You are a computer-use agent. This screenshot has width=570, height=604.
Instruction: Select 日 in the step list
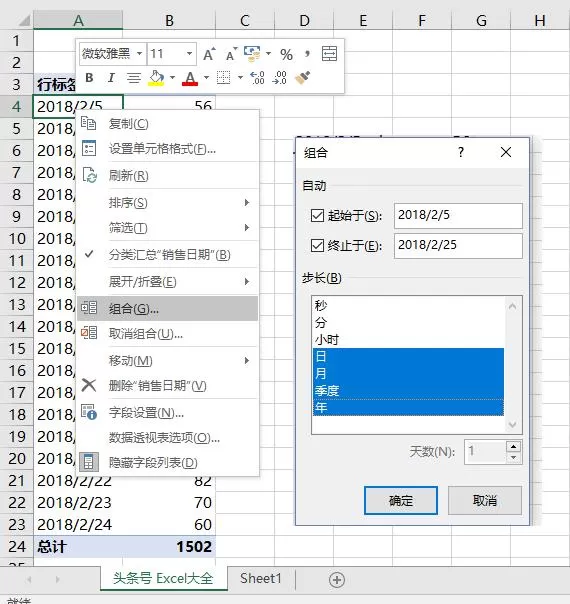[x=408, y=356]
